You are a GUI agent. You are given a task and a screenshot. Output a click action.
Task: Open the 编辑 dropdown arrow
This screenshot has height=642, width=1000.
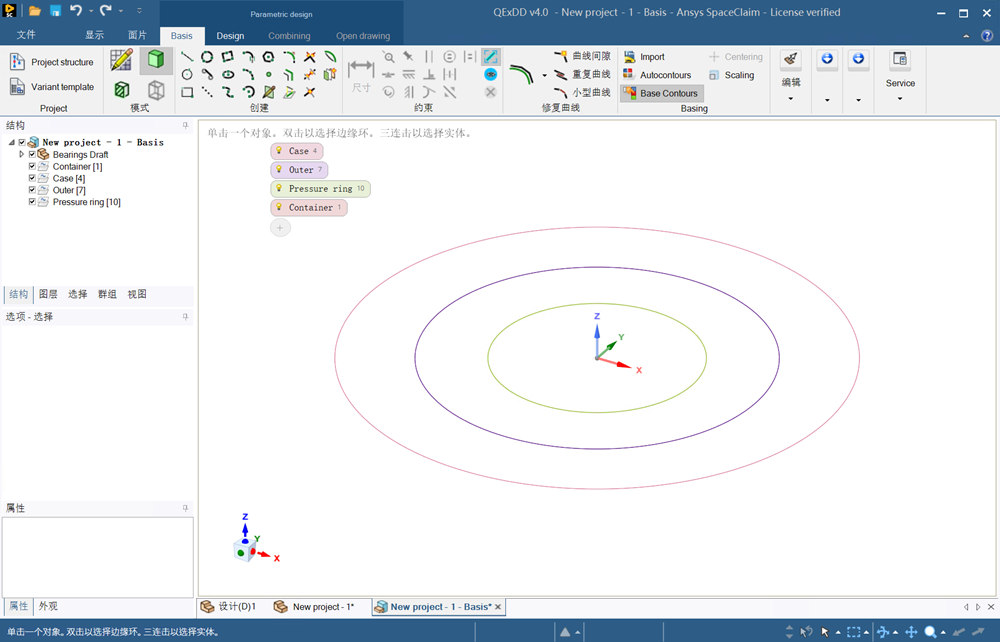tap(790, 99)
